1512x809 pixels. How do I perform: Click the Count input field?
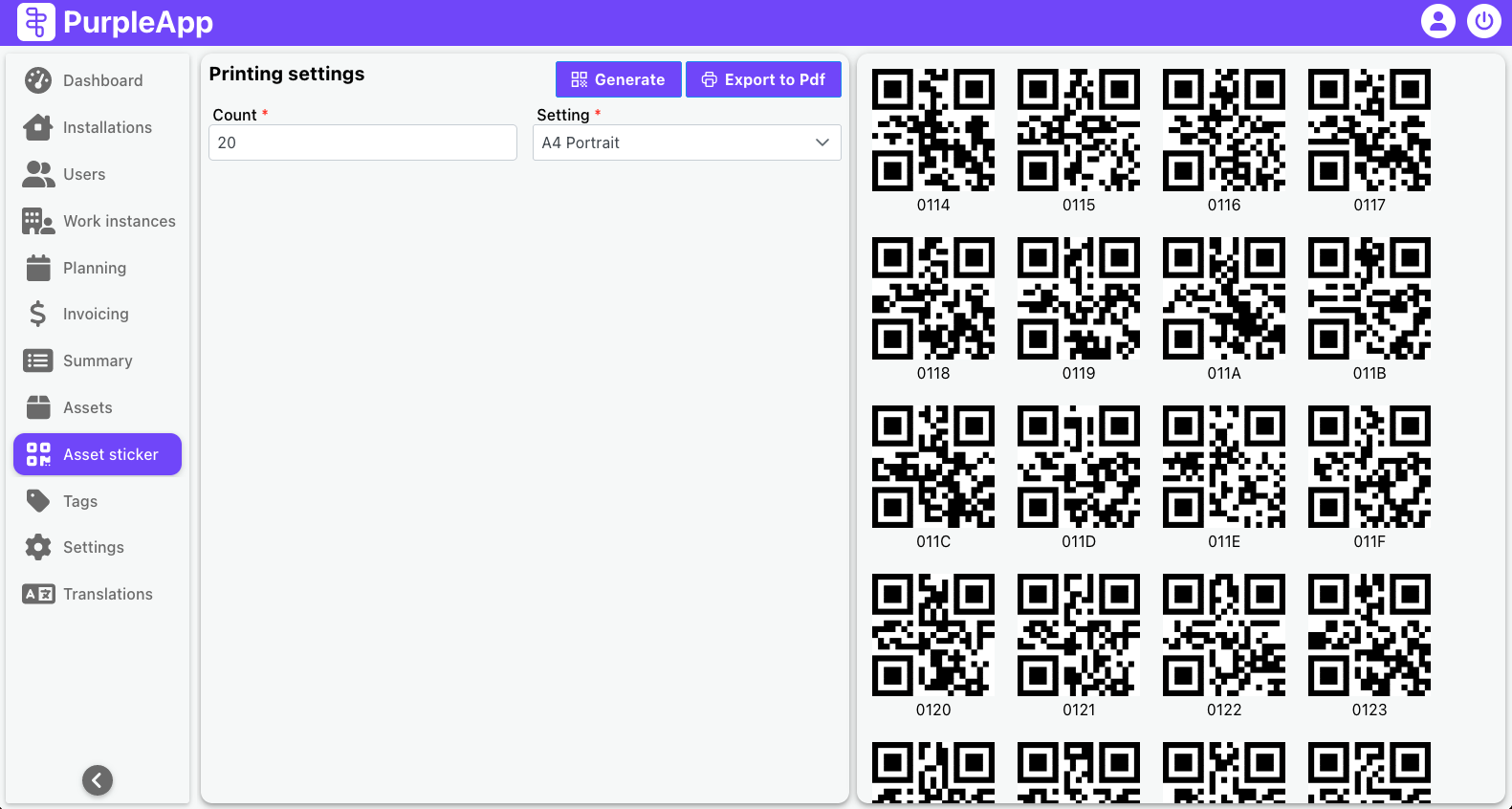pos(362,142)
